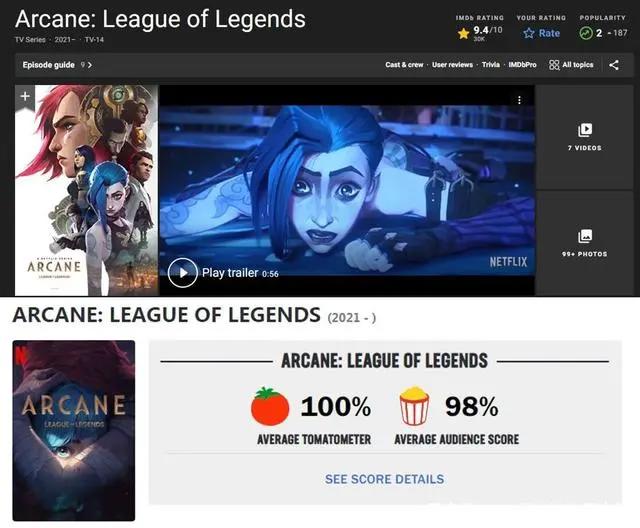This screenshot has height=528, width=640.
Task: Open the 99+ Photos gallery icon
Action: point(584,236)
